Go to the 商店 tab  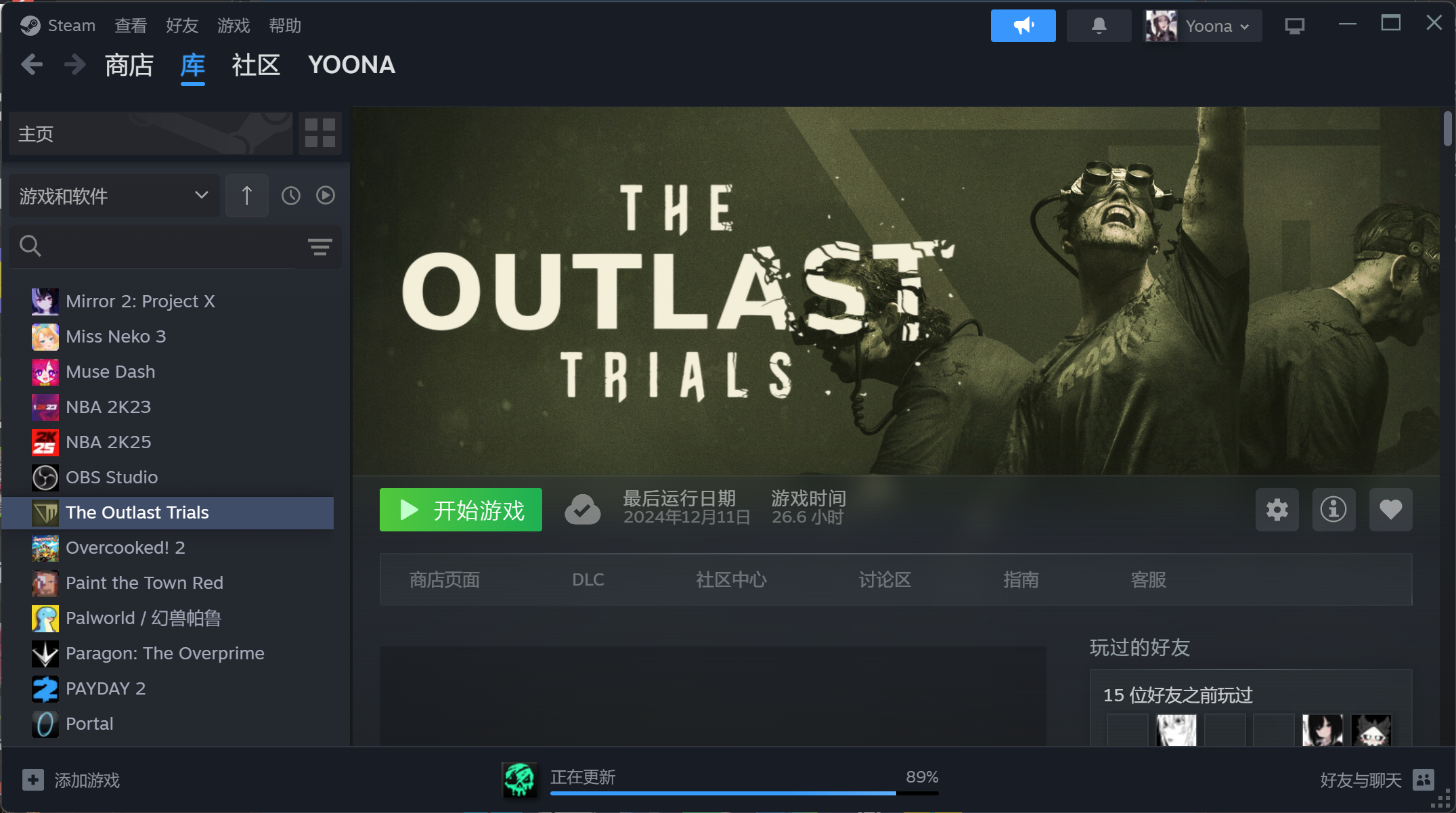129,65
